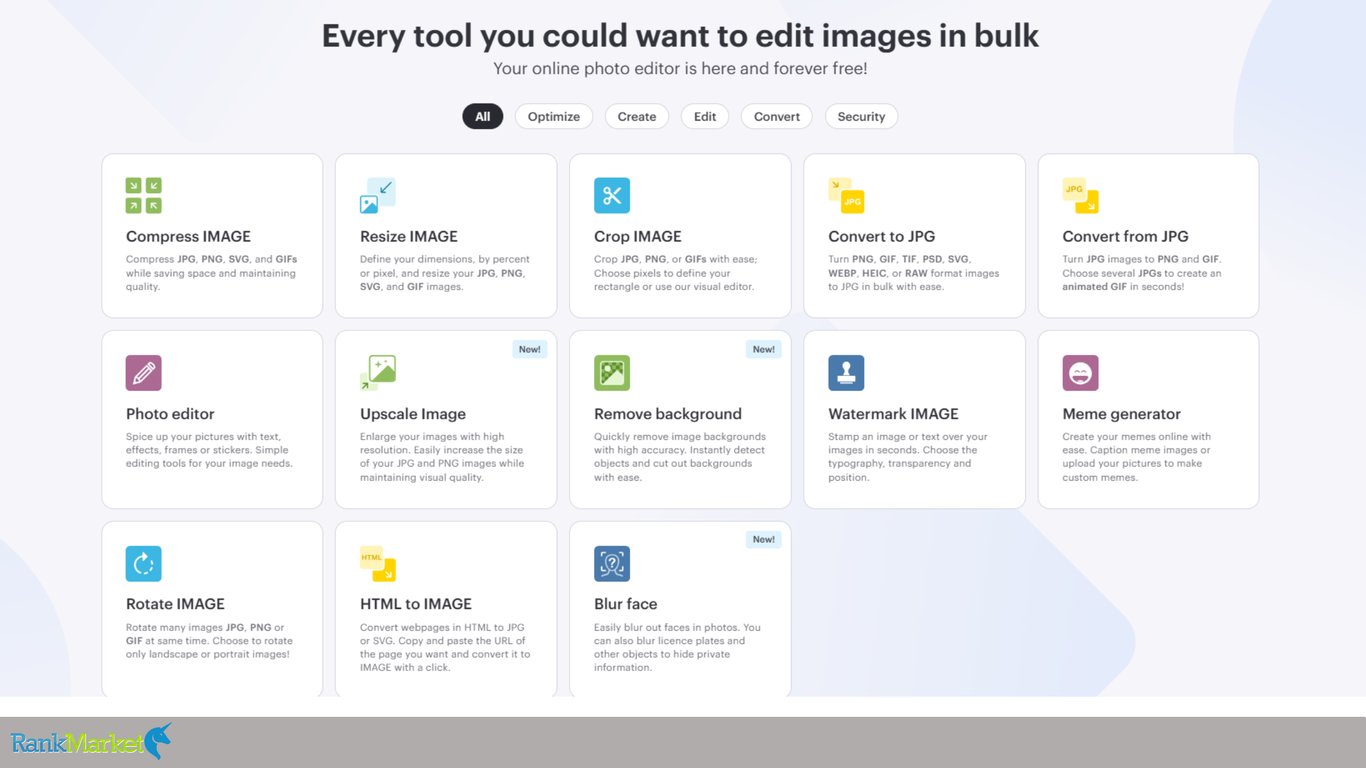Click the Watermark IMAGE stamp icon
The height and width of the screenshot is (768, 1366).
coord(846,373)
